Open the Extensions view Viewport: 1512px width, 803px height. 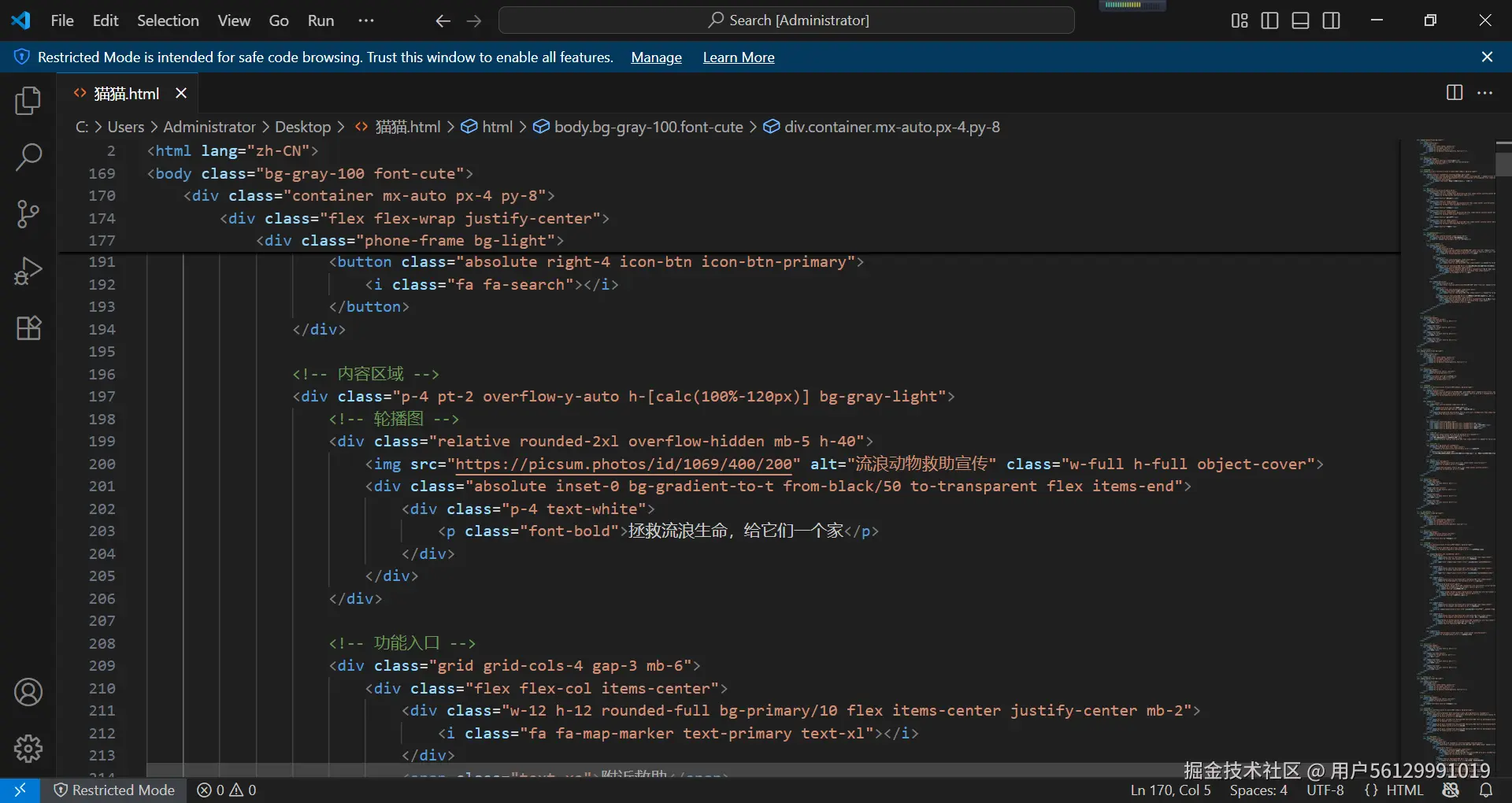pyautogui.click(x=28, y=327)
